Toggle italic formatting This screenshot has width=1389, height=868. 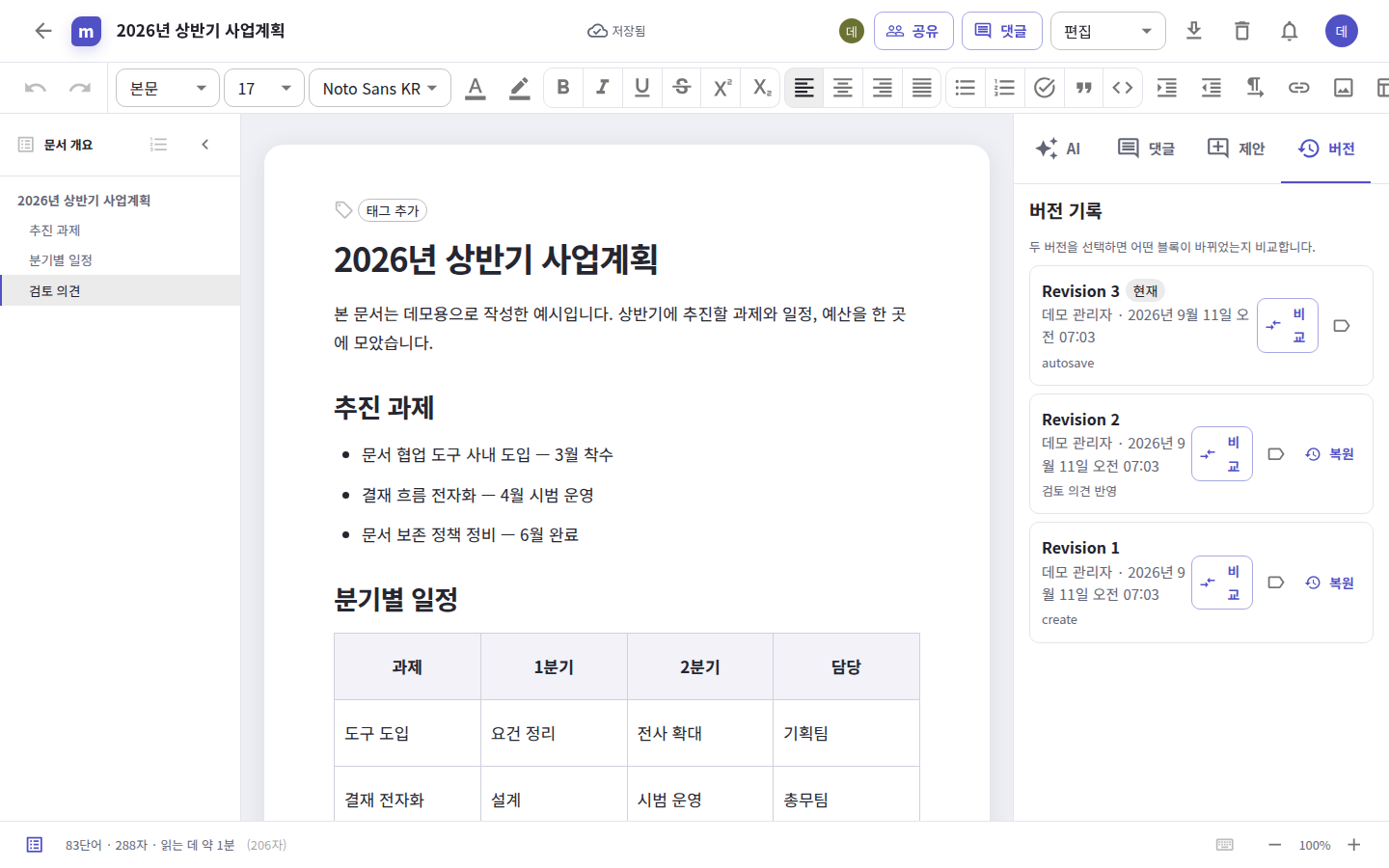pos(603,88)
